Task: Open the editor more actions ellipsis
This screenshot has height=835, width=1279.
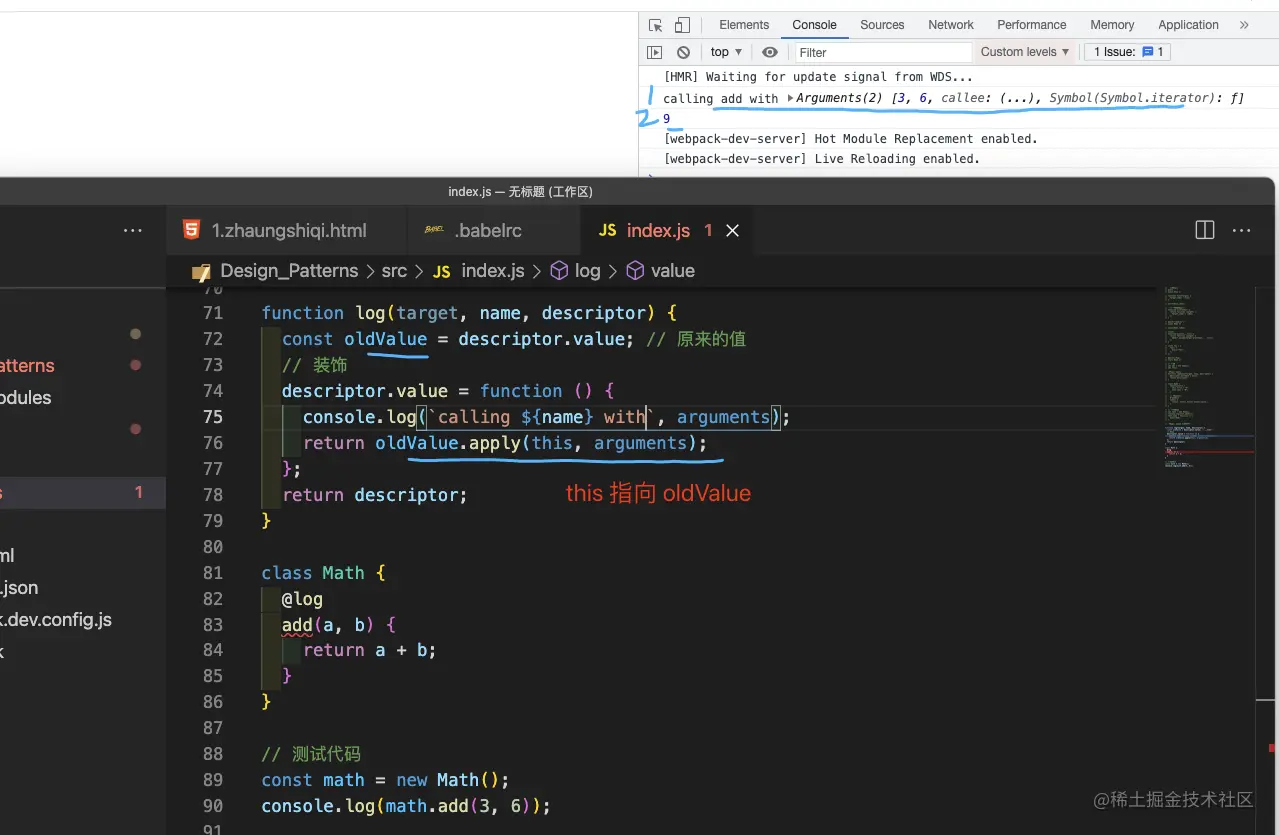Action: (x=1242, y=230)
